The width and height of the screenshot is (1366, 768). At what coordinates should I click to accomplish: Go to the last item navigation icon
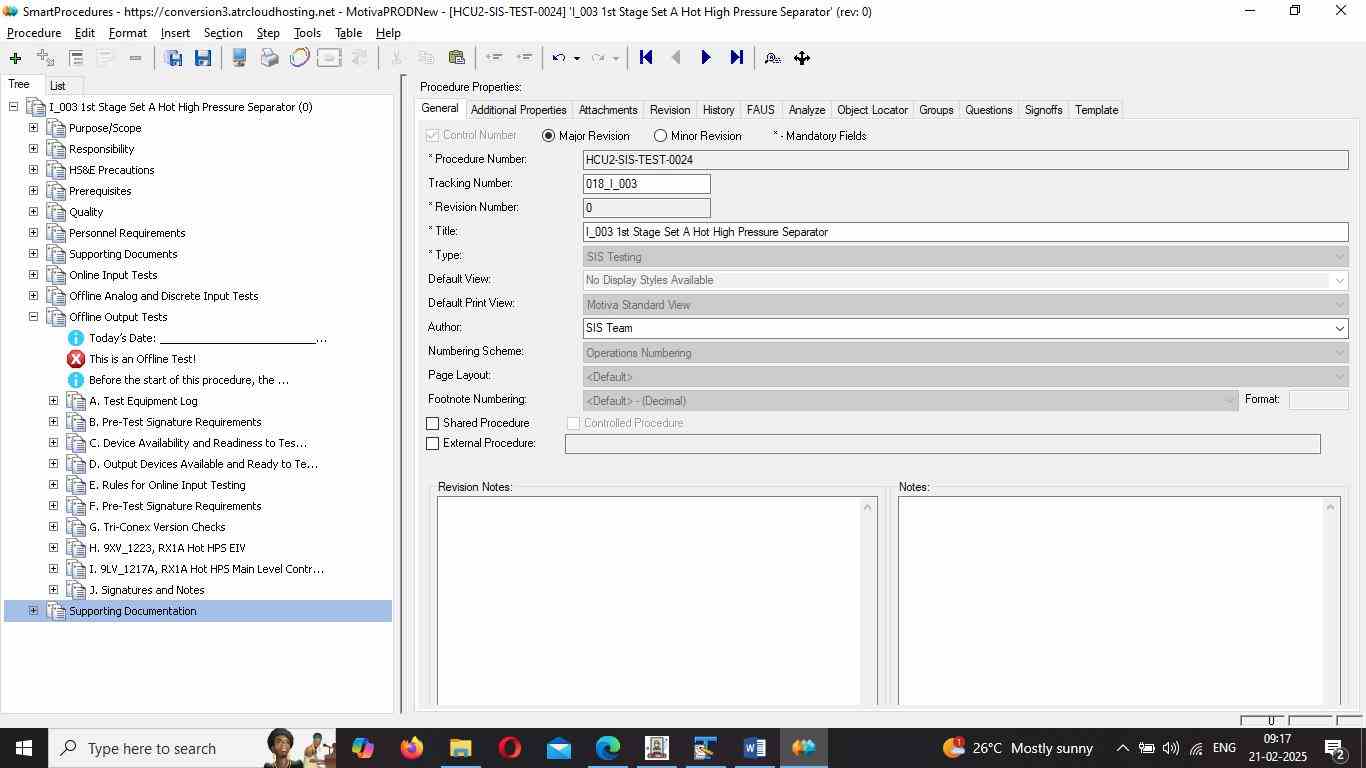[x=737, y=58]
